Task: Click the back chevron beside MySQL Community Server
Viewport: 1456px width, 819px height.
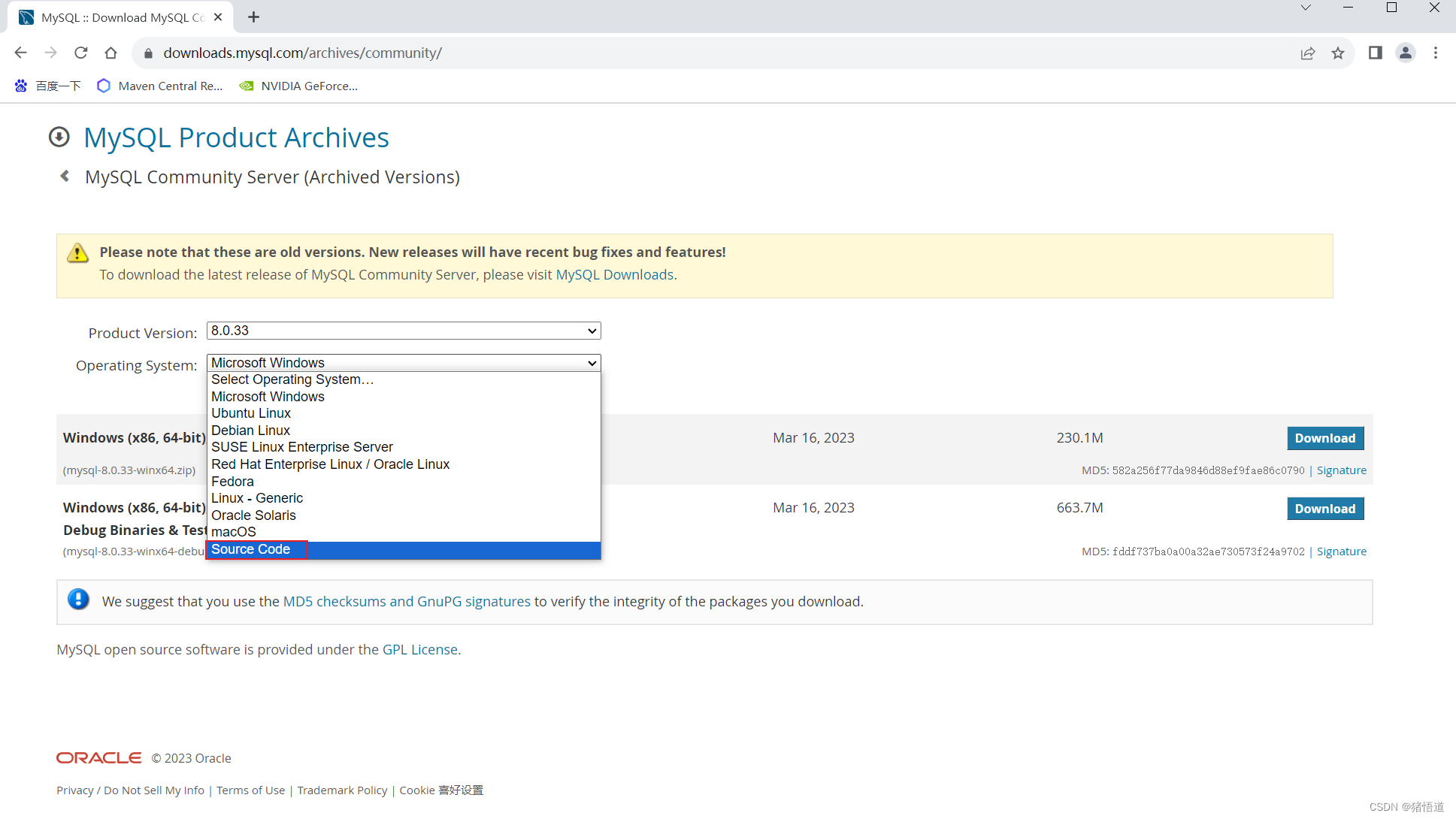Action: (x=65, y=176)
